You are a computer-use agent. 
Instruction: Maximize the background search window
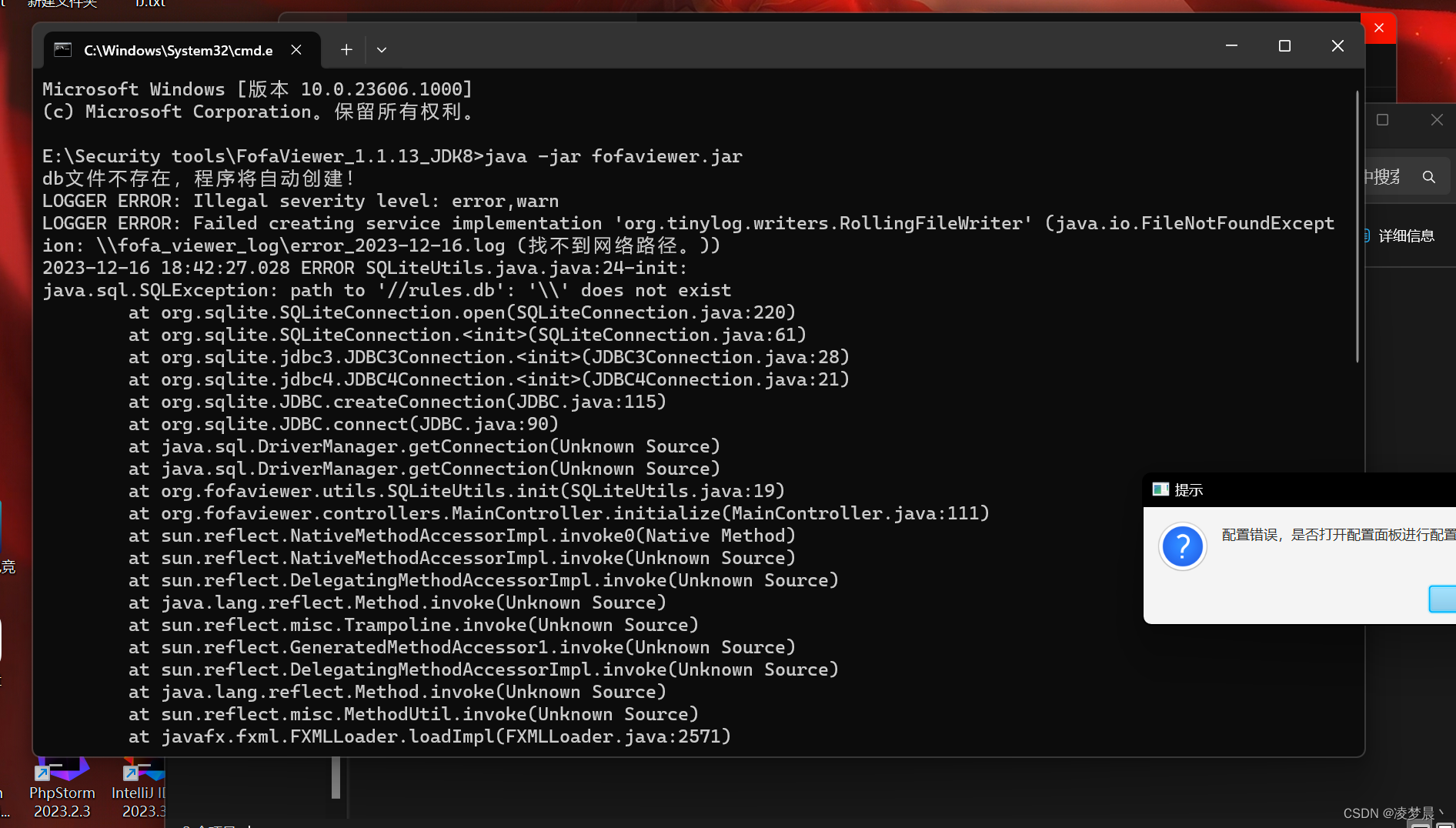(1383, 120)
